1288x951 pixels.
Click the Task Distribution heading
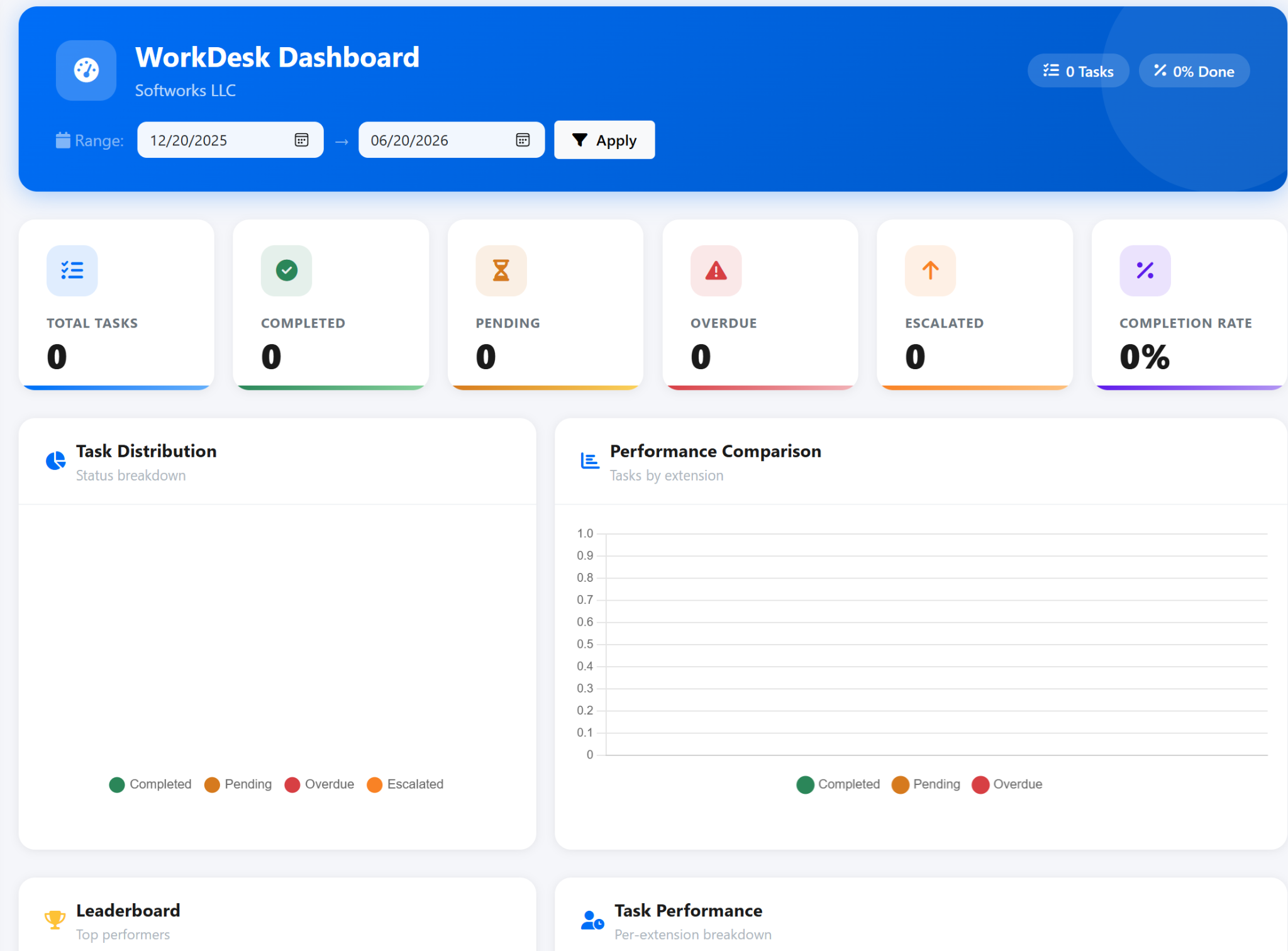click(147, 451)
